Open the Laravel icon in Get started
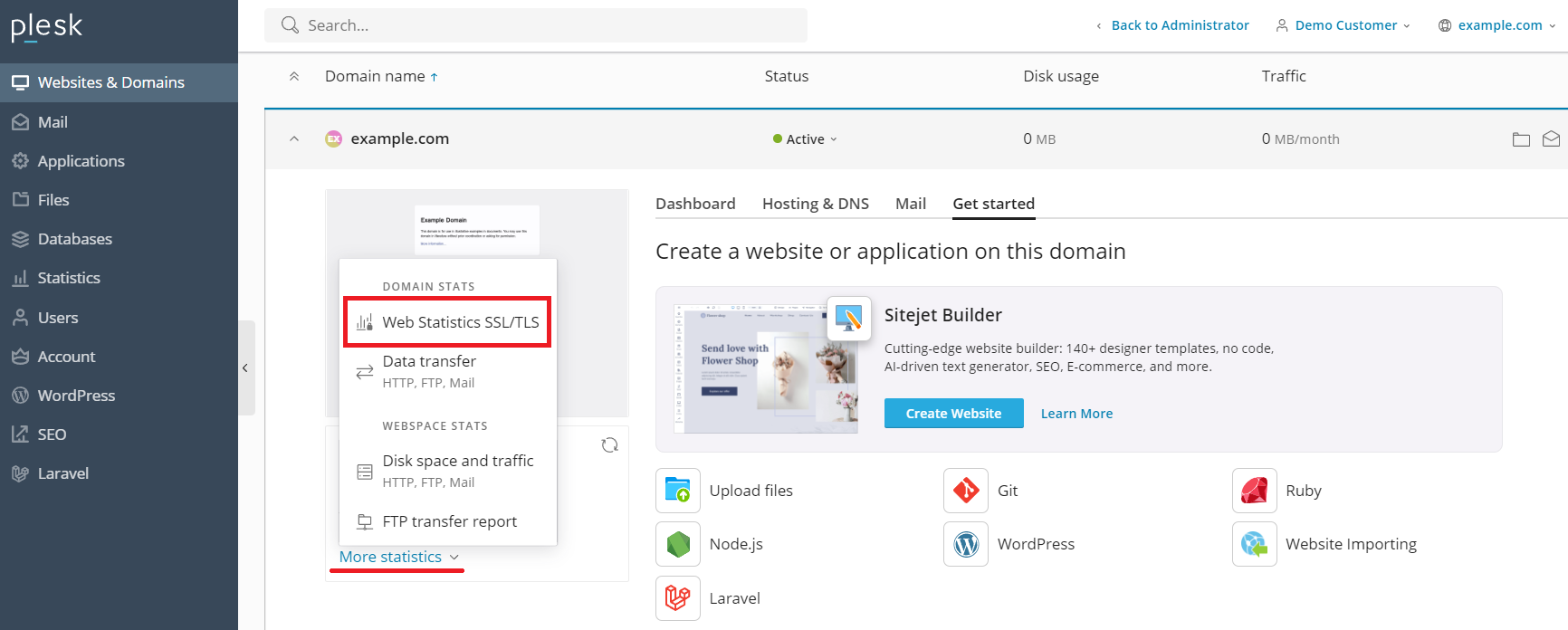Viewport: 1568px width, 630px height. pyautogui.click(x=678, y=598)
